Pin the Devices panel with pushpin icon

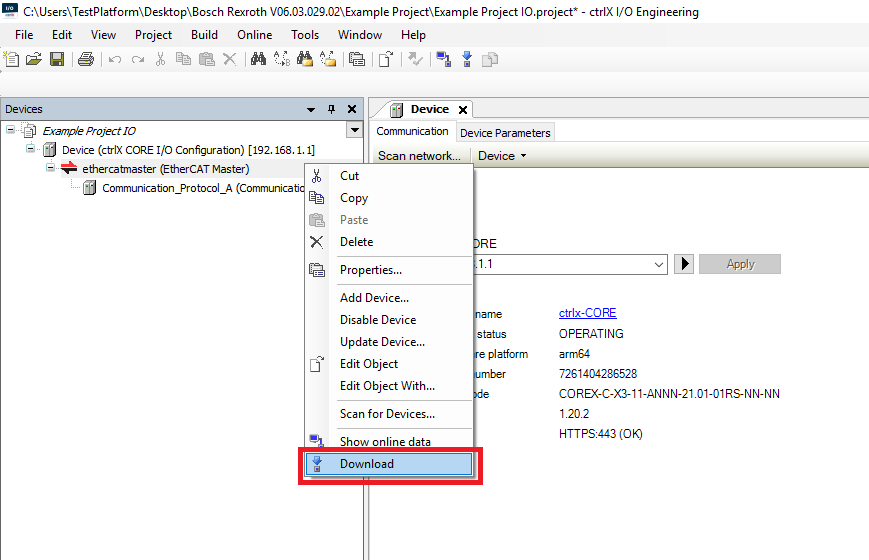pyautogui.click(x=332, y=109)
